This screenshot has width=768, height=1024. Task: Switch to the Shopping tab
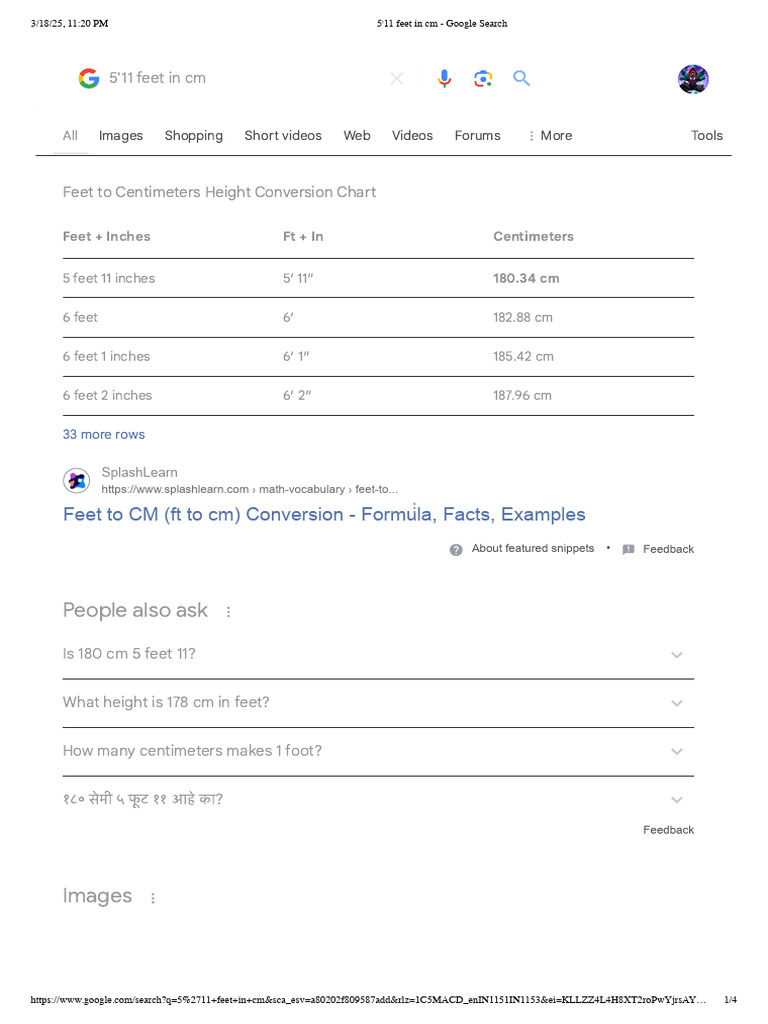(194, 136)
